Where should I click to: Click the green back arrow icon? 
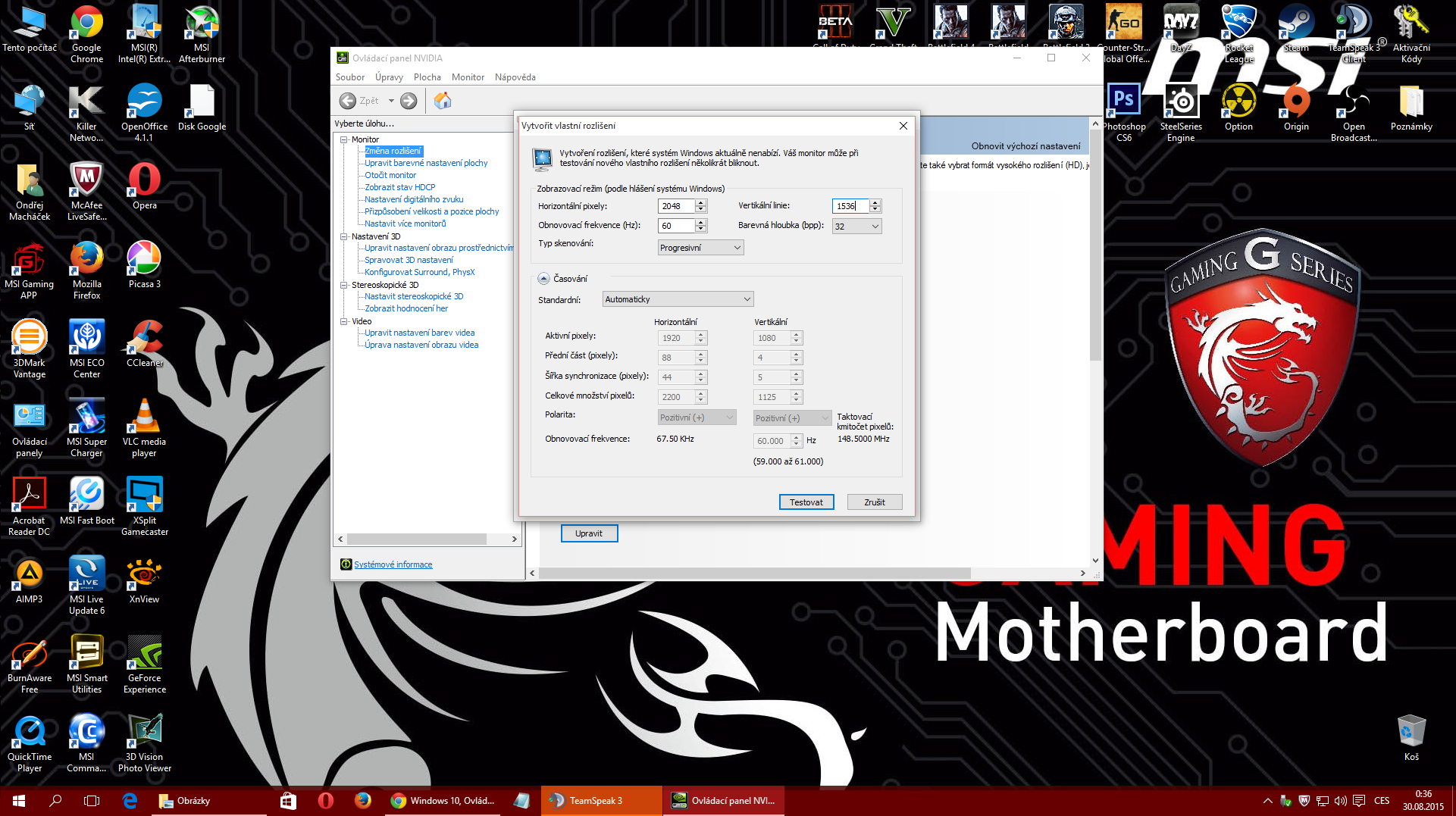pos(348,101)
